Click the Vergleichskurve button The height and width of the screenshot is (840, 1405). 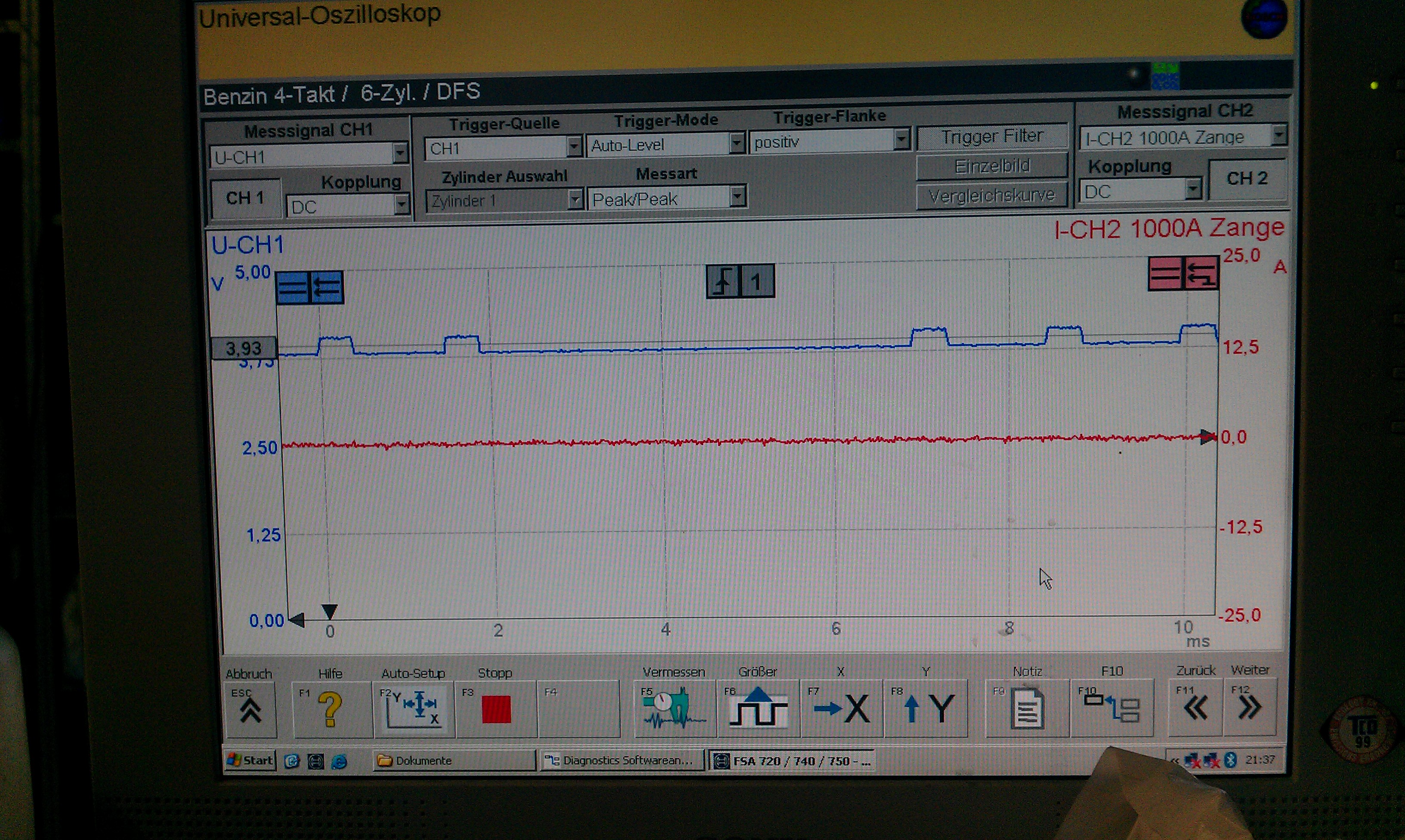pyautogui.click(x=992, y=196)
